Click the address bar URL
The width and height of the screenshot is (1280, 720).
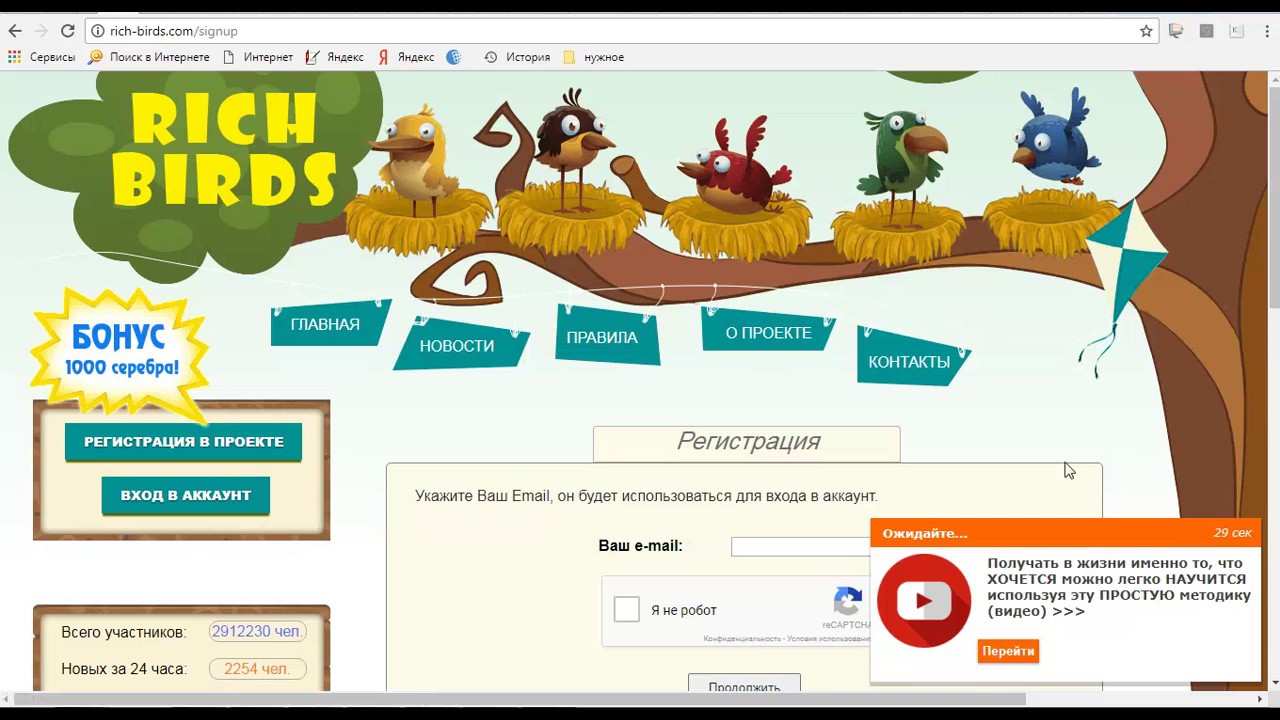tap(174, 31)
